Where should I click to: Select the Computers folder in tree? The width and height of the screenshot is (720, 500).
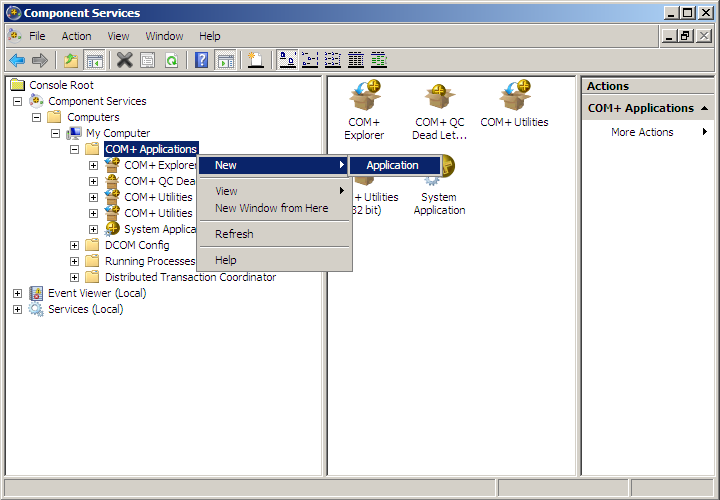click(x=93, y=117)
